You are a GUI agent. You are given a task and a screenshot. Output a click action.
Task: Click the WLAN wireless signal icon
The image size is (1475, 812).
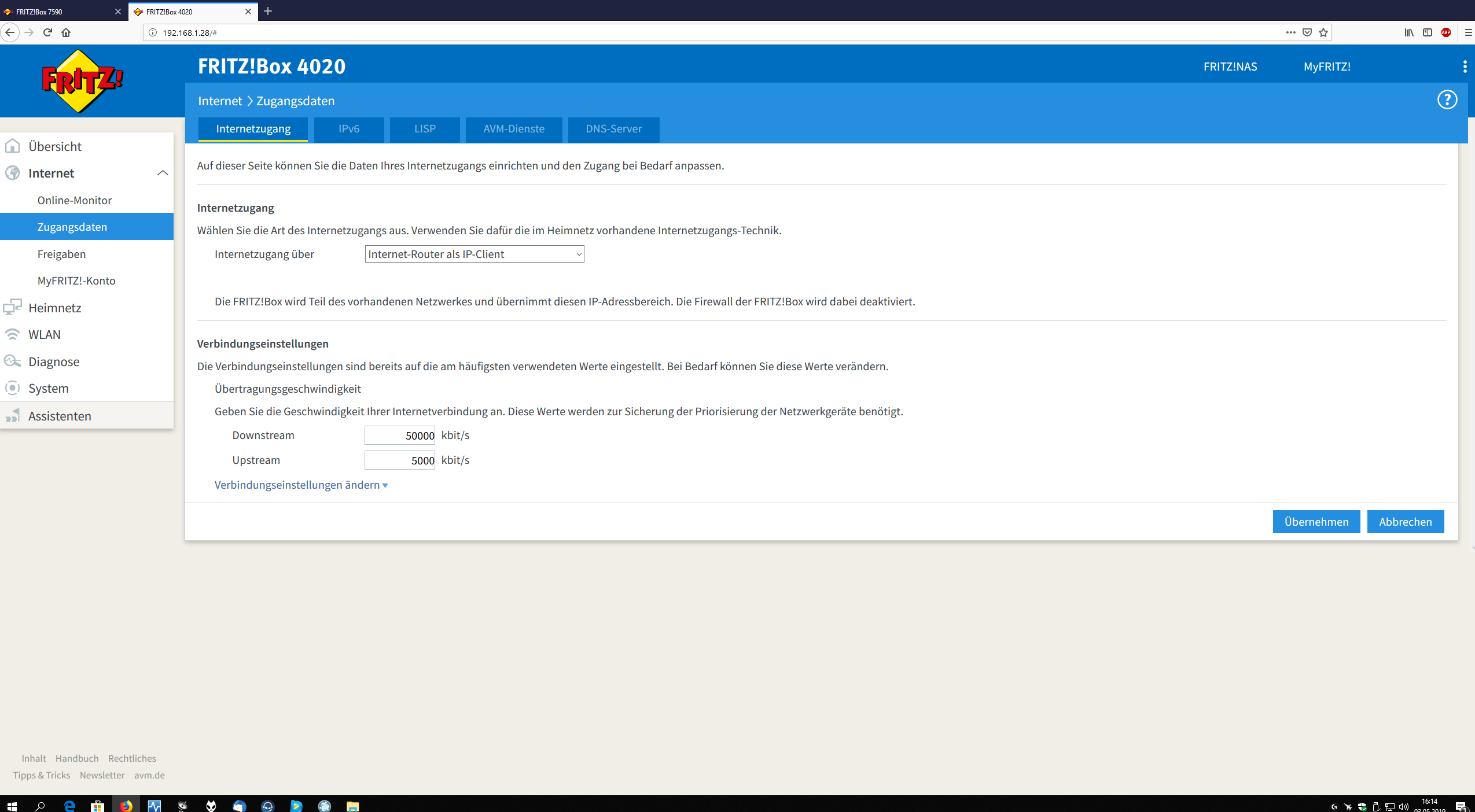12,334
